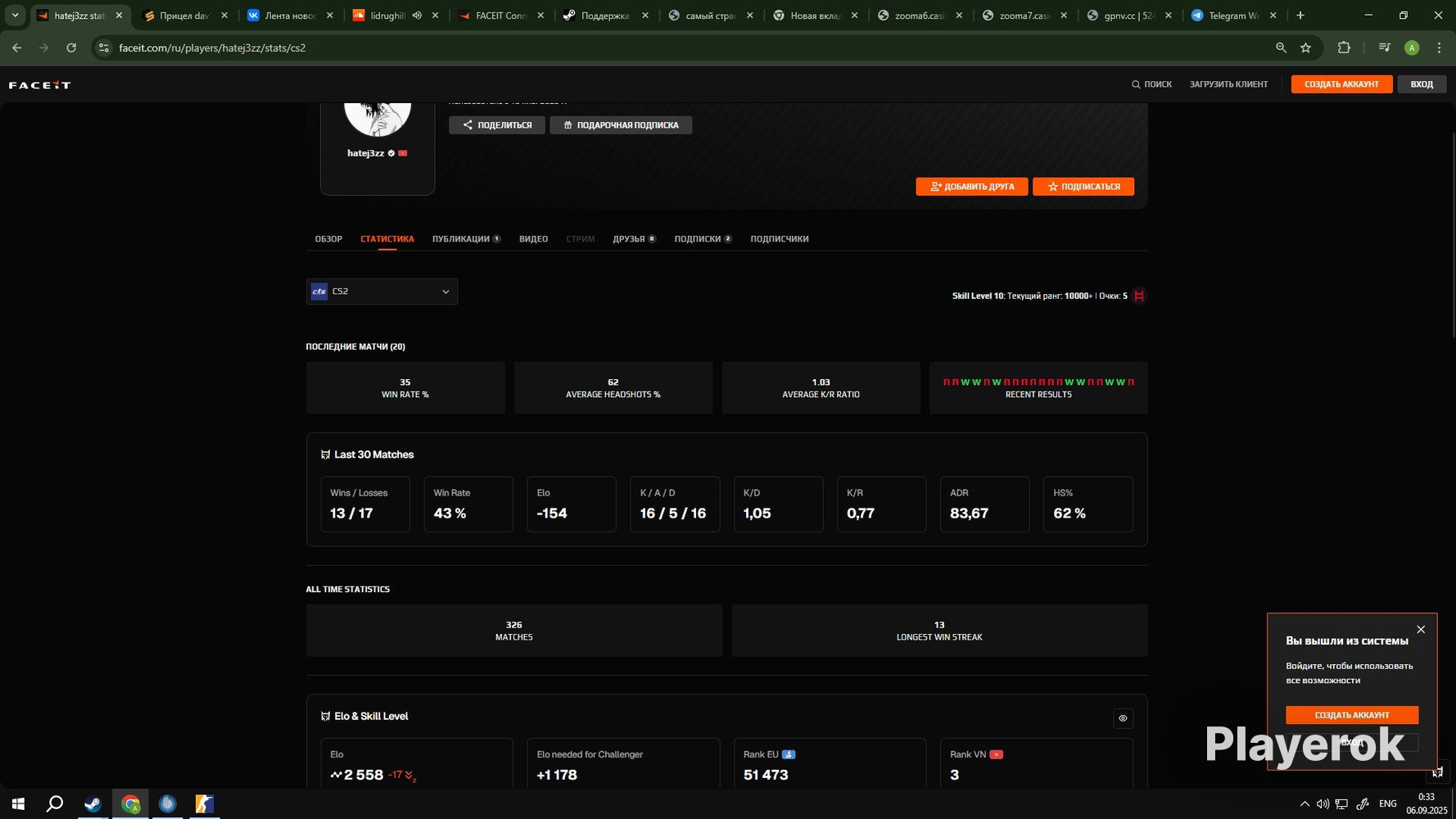The height and width of the screenshot is (819, 1456).
Task: Open the ДРУЗЬЯ tab
Action: [x=634, y=239]
